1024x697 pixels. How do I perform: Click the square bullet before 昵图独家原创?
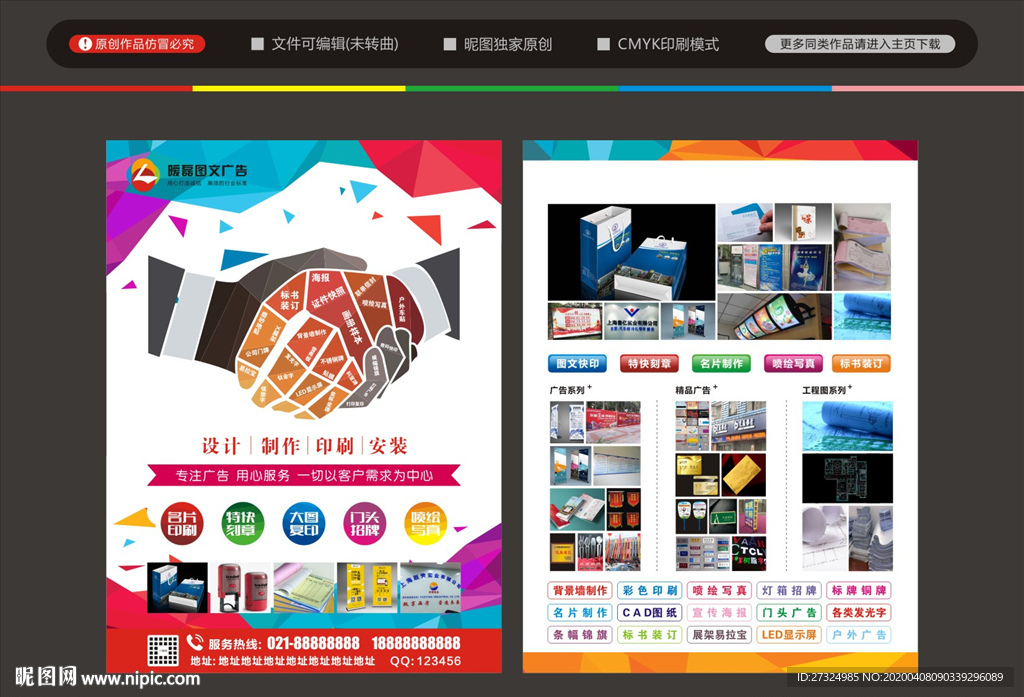coord(450,44)
